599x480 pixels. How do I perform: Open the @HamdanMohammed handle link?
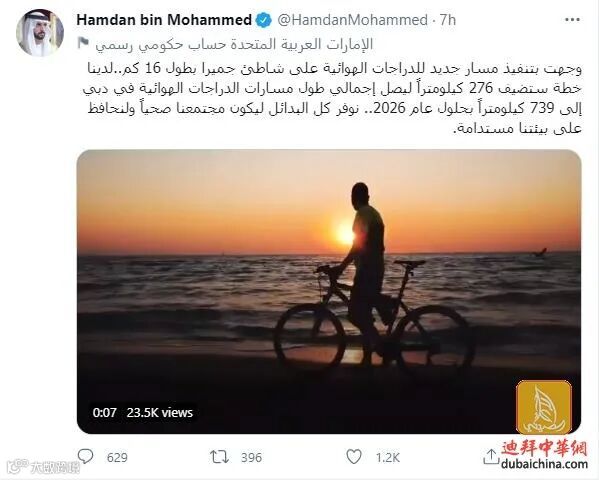(x=352, y=20)
